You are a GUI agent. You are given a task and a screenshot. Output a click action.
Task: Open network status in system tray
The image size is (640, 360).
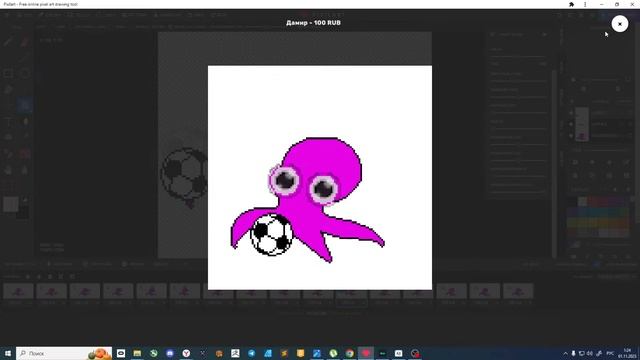(x=582, y=353)
